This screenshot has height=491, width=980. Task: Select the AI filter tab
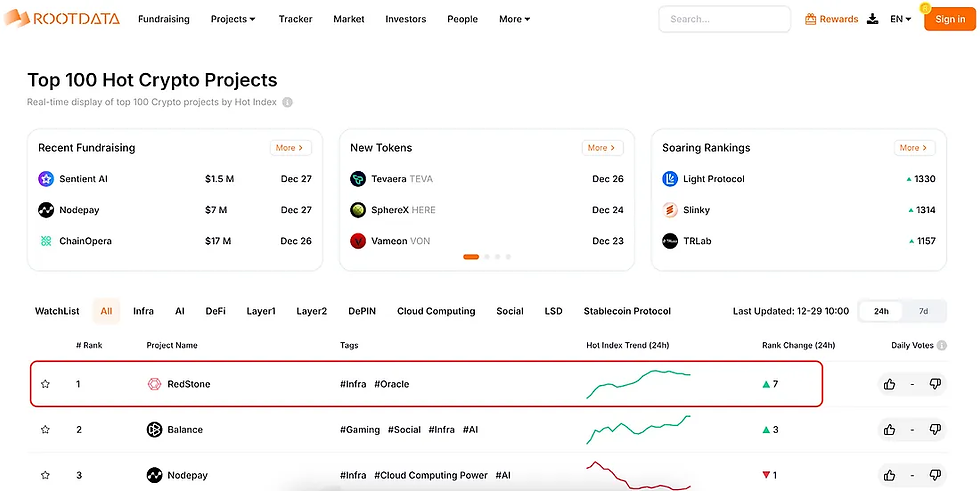[x=180, y=311]
